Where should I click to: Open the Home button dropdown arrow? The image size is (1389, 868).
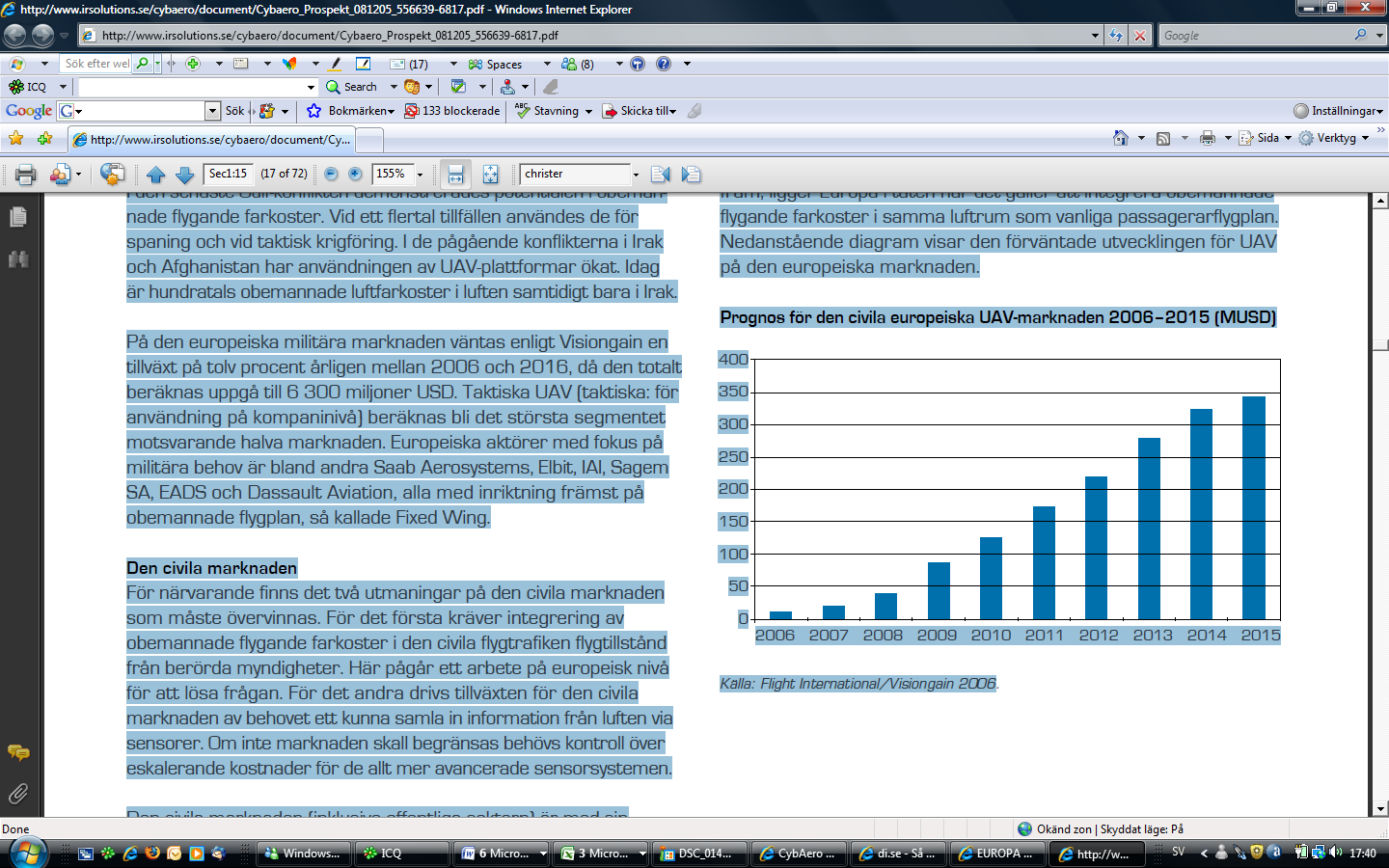click(1141, 138)
